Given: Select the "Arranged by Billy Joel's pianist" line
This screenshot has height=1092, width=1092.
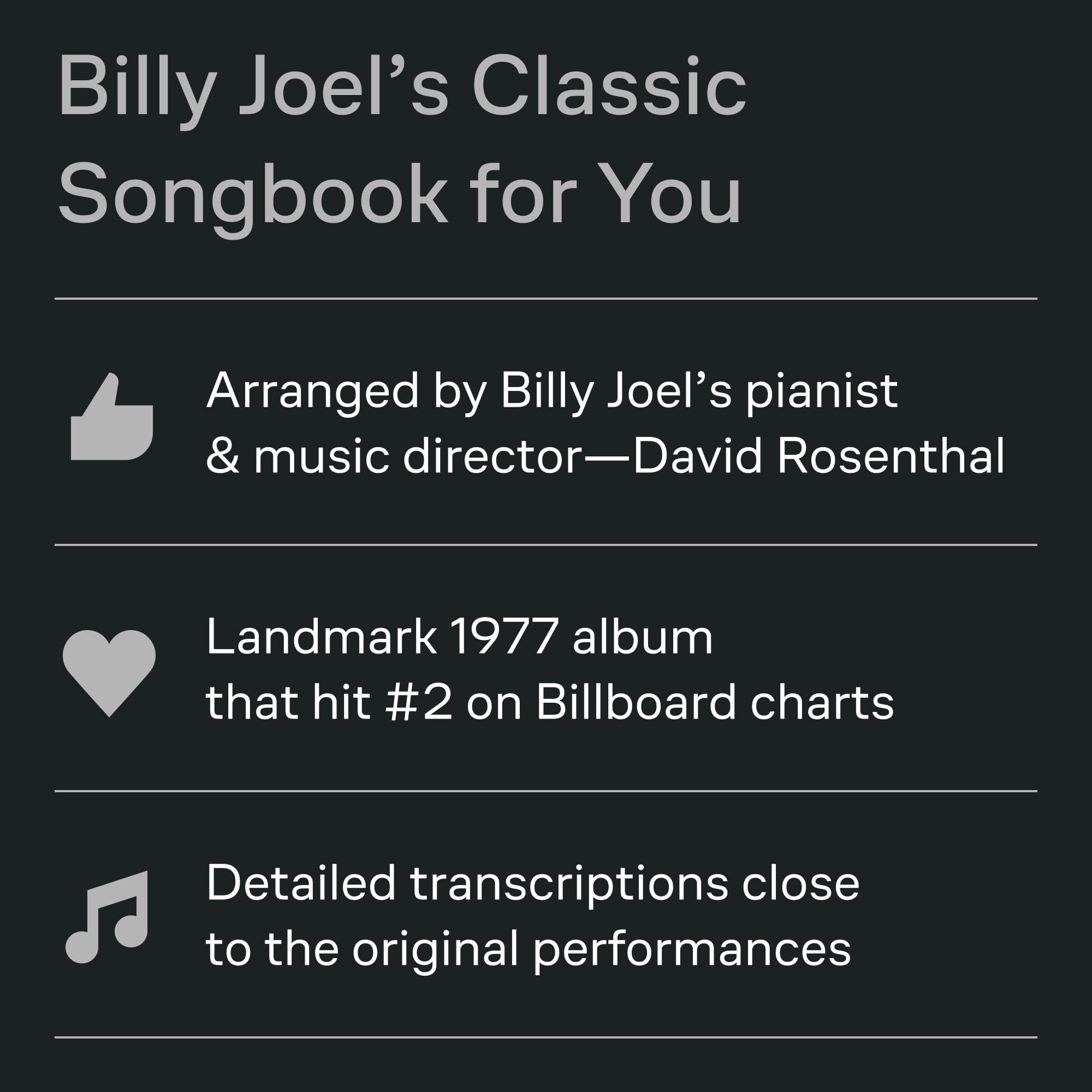Looking at the screenshot, I should (551, 390).
